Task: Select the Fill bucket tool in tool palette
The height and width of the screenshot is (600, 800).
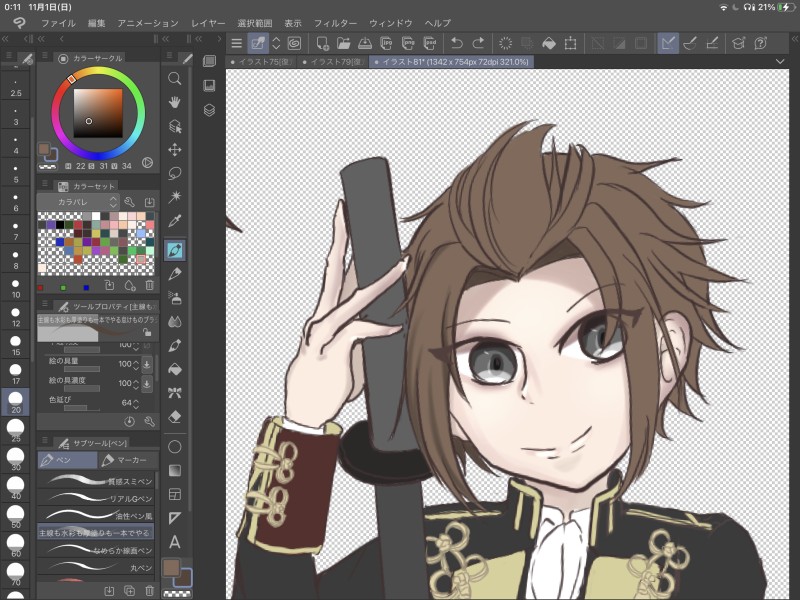Action: click(x=174, y=369)
